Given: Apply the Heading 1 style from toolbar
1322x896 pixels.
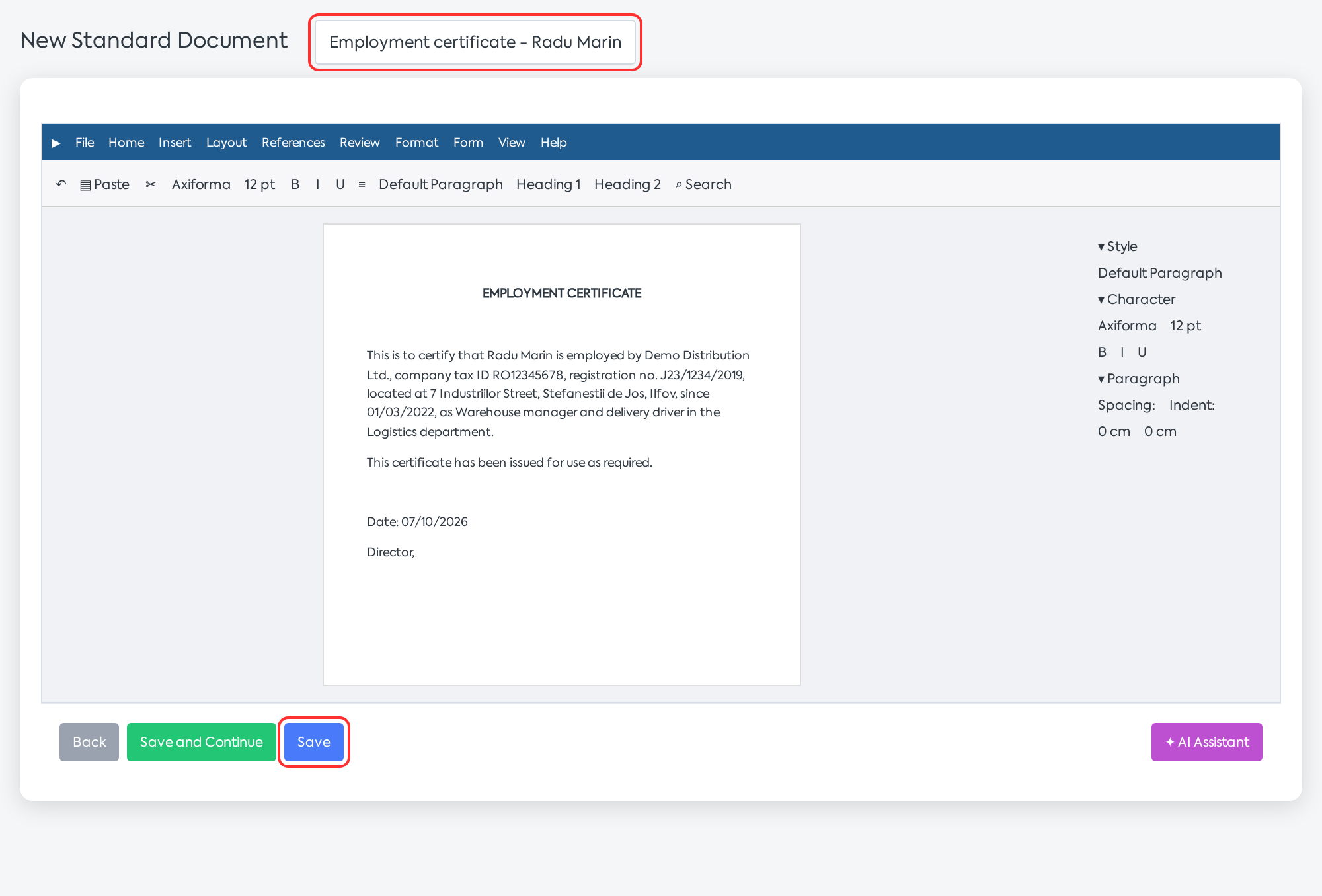Looking at the screenshot, I should click(549, 184).
